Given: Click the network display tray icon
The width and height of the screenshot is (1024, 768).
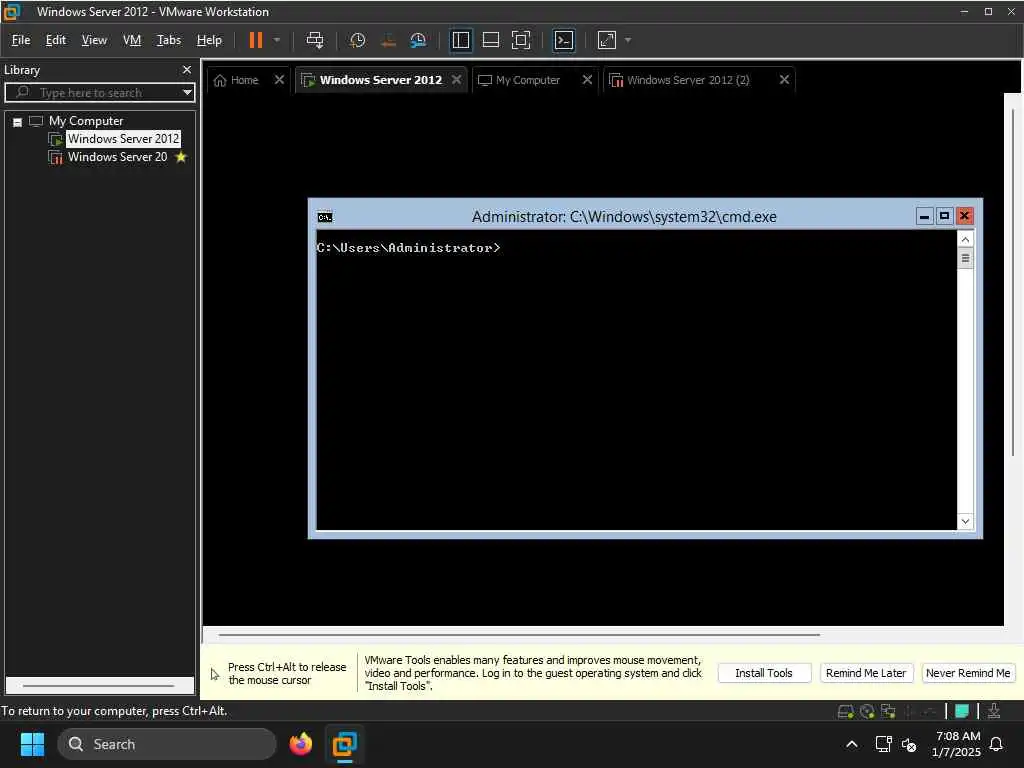Looking at the screenshot, I should pyautogui.click(x=883, y=744).
